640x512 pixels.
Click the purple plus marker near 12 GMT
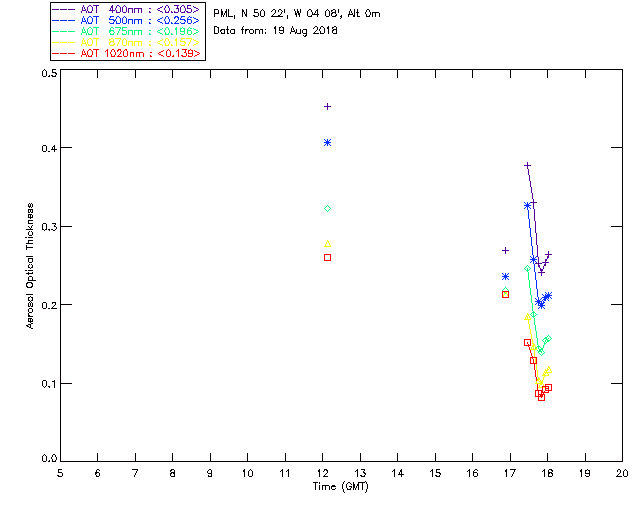pyautogui.click(x=327, y=107)
